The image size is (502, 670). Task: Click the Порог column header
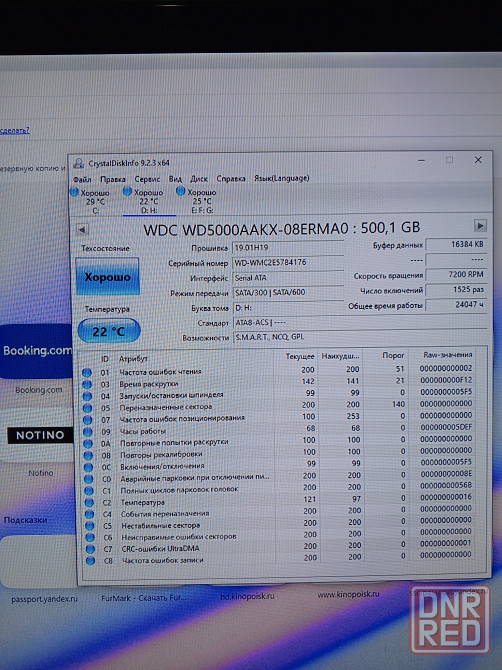point(393,356)
